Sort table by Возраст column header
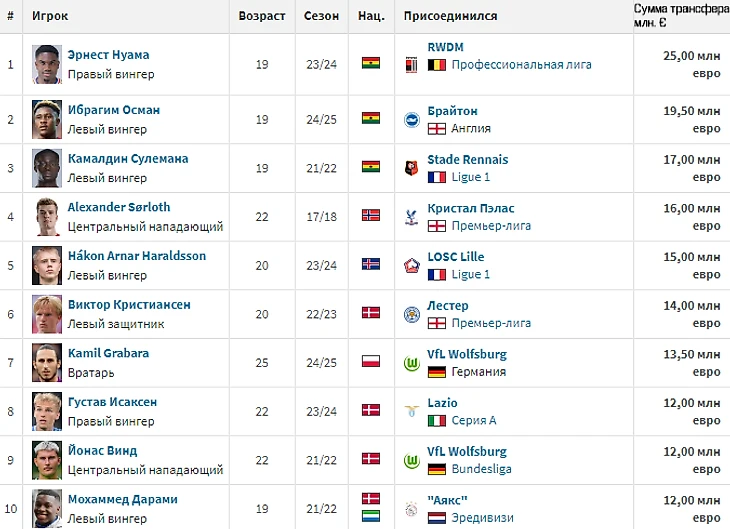The image size is (730, 529). pos(261,16)
